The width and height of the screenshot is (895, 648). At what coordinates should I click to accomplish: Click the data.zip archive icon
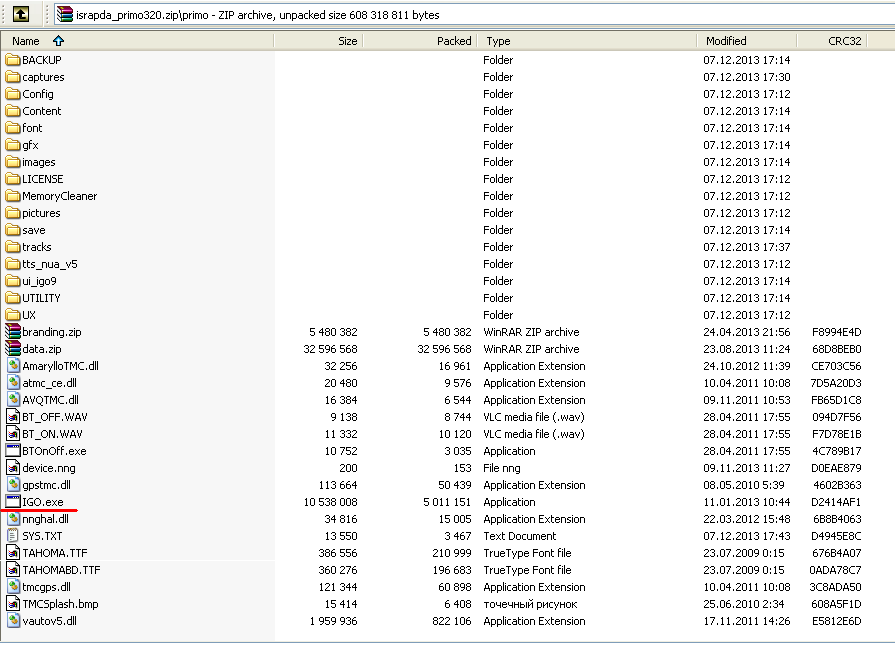(13, 349)
